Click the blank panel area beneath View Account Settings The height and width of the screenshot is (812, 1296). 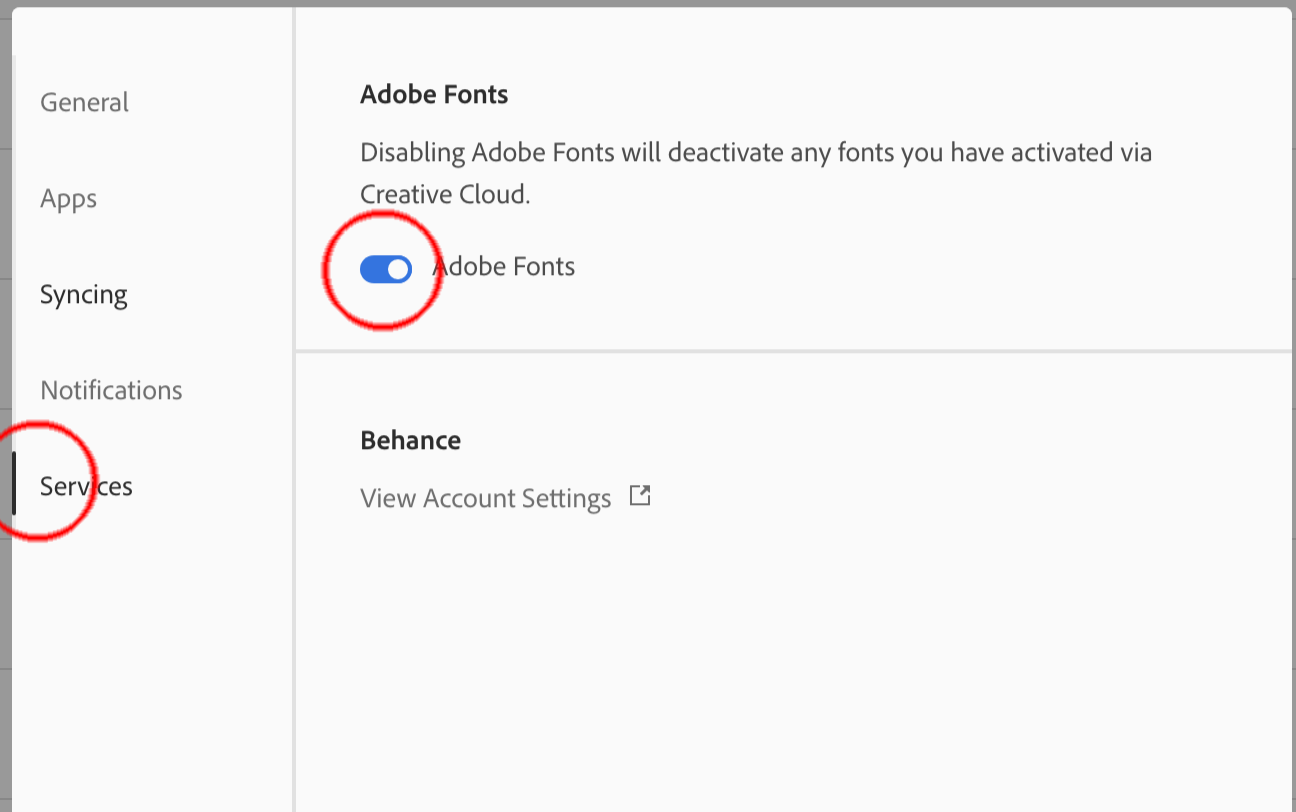point(790,660)
